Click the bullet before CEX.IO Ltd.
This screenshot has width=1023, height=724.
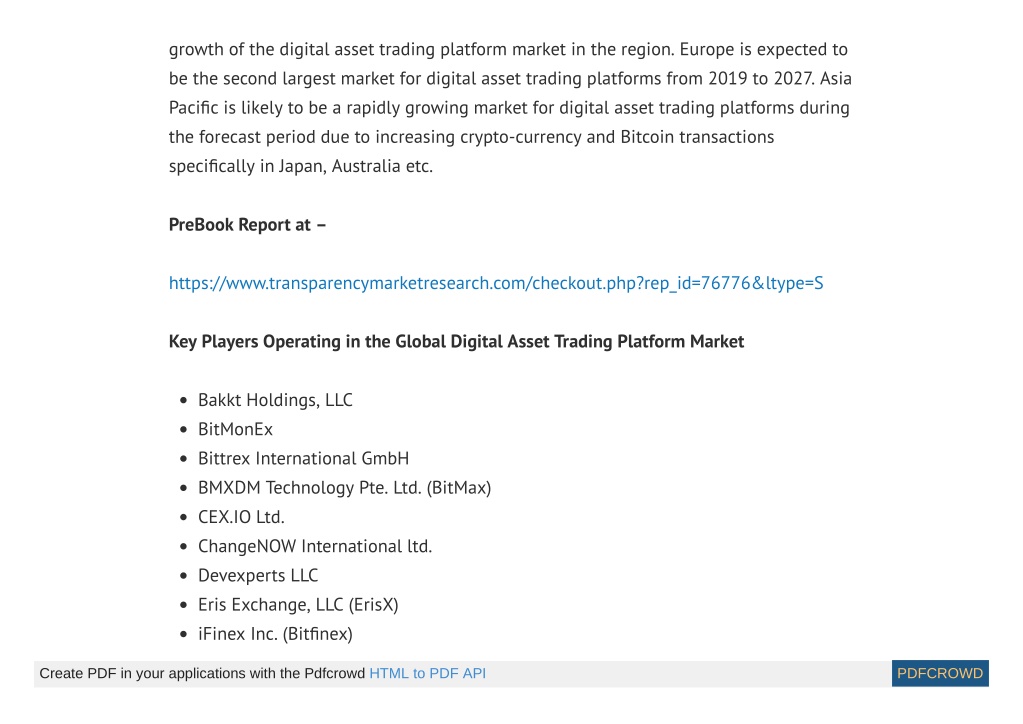point(183,517)
